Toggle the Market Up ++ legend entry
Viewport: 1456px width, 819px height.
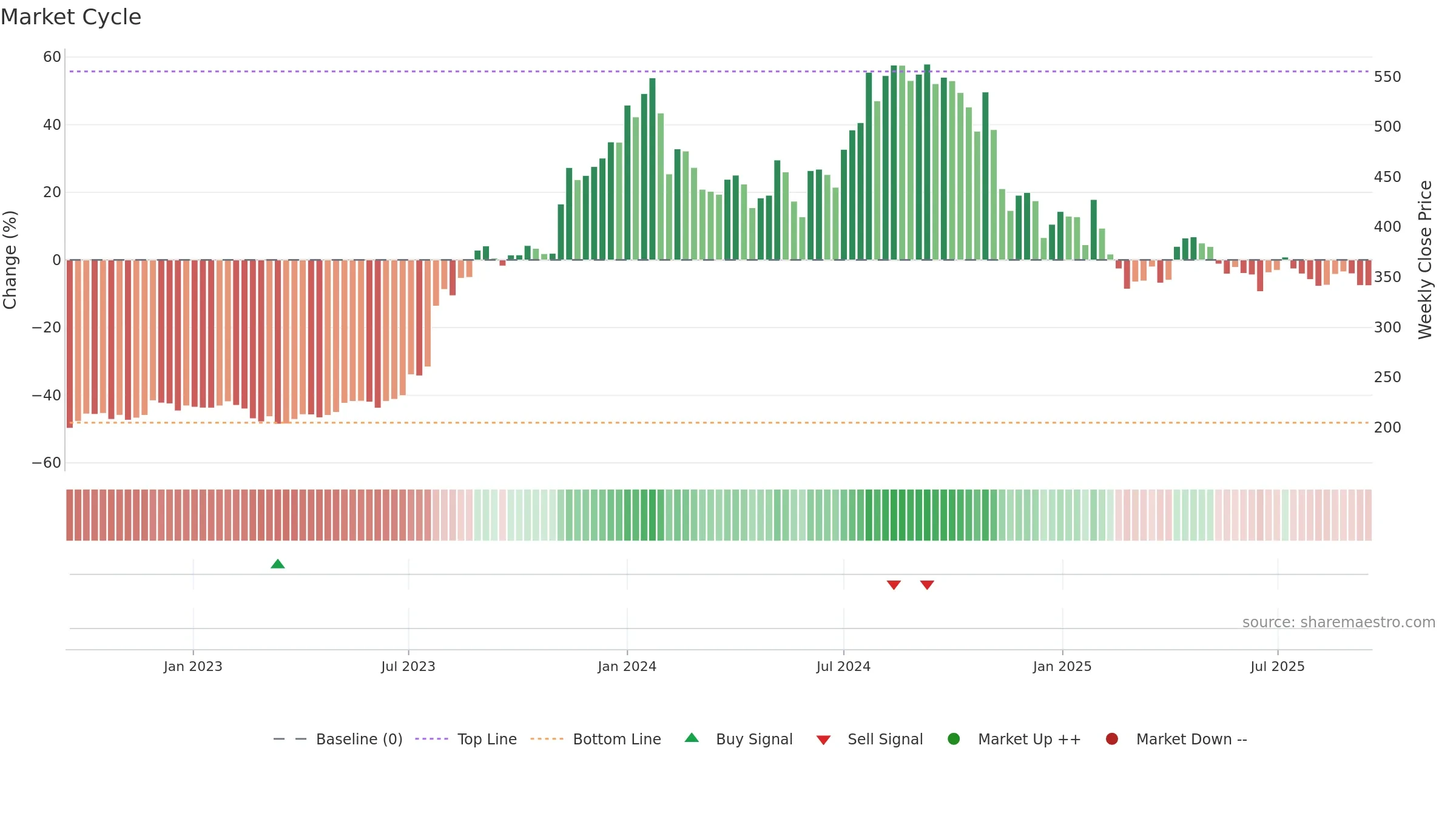pyautogui.click(x=1014, y=739)
